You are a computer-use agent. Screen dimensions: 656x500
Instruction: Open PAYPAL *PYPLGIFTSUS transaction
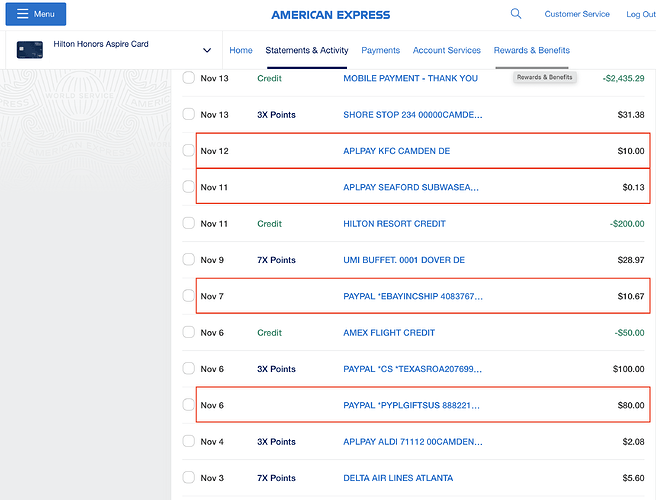411,405
